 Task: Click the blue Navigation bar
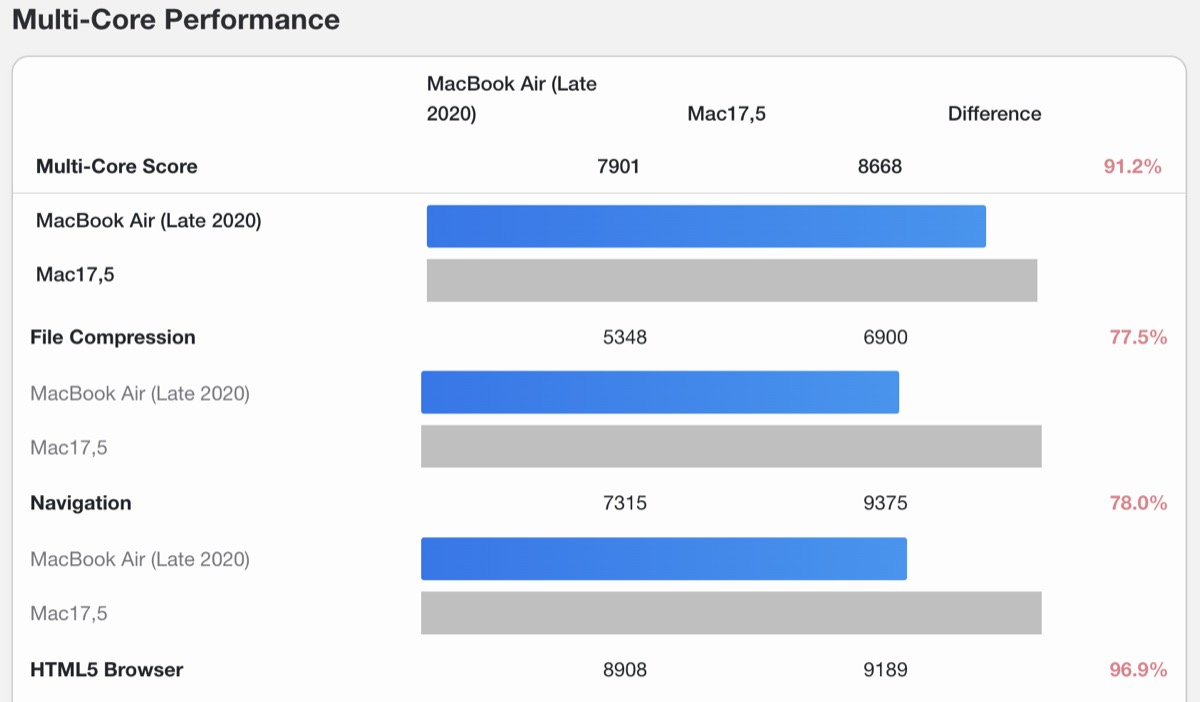(x=664, y=558)
